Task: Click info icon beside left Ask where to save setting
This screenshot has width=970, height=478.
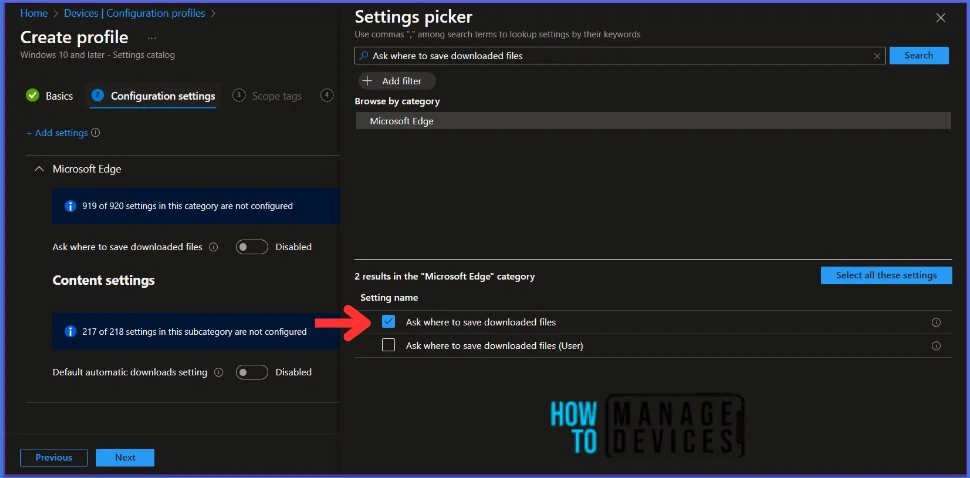Action: click(x=213, y=247)
